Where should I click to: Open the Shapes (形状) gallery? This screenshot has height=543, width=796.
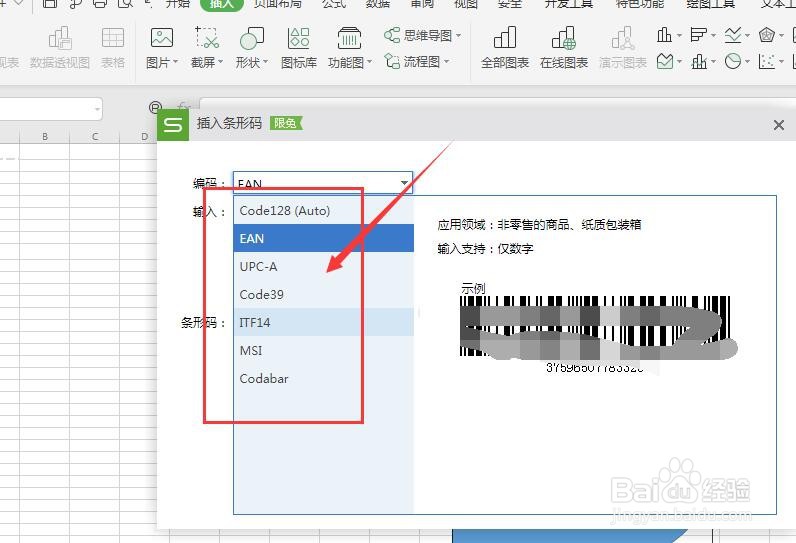[251, 39]
